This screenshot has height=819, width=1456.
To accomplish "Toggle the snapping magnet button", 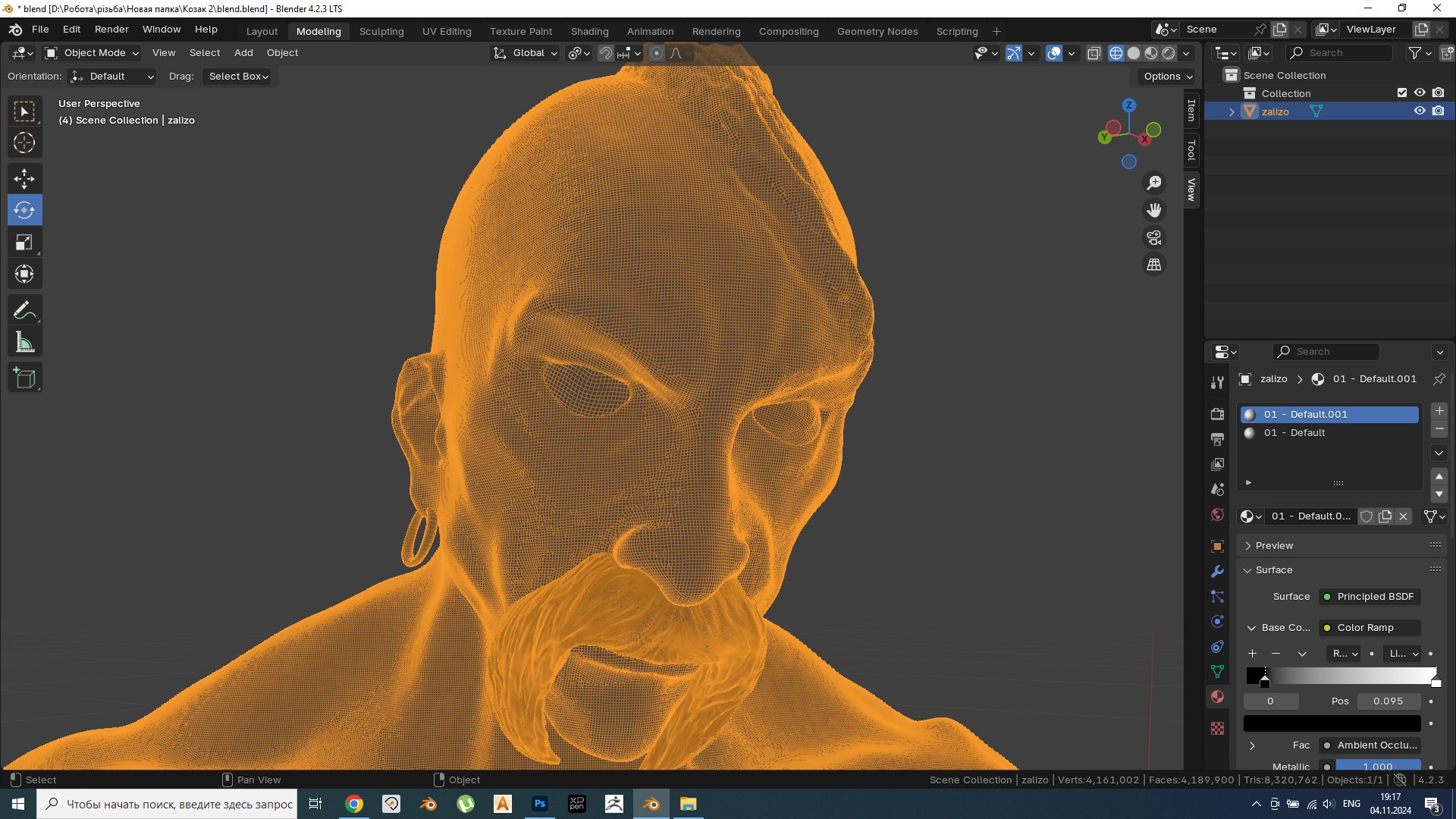I will tap(605, 53).
